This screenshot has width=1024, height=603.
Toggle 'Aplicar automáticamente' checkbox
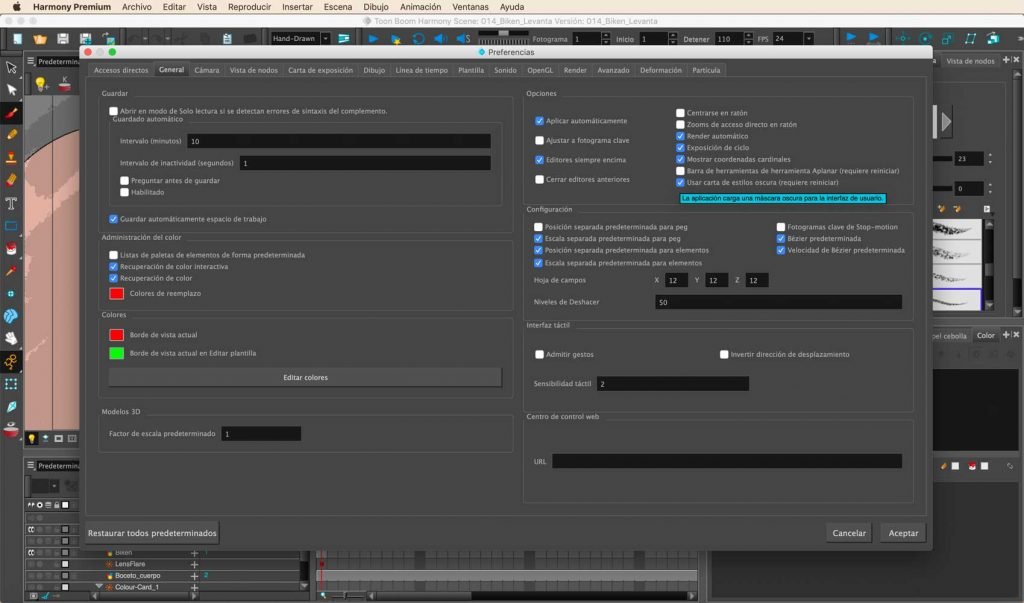pyautogui.click(x=539, y=121)
